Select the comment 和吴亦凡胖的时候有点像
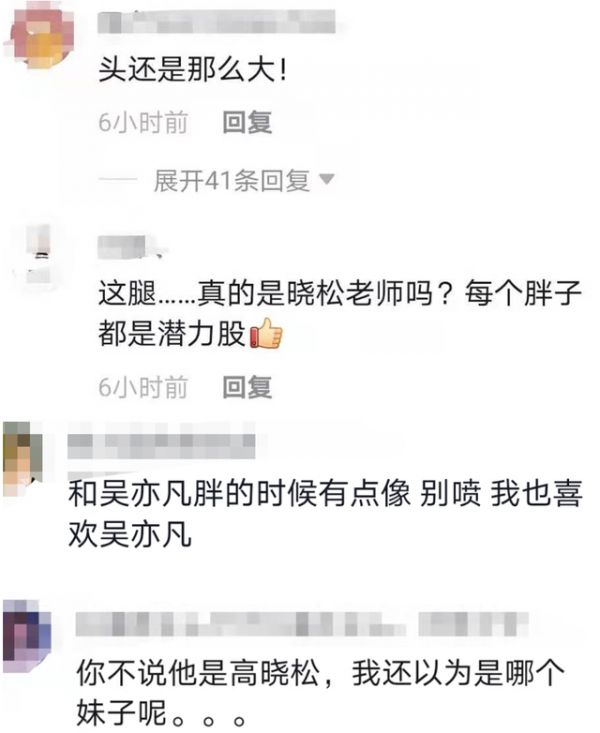The width and height of the screenshot is (600, 733). click(325, 513)
